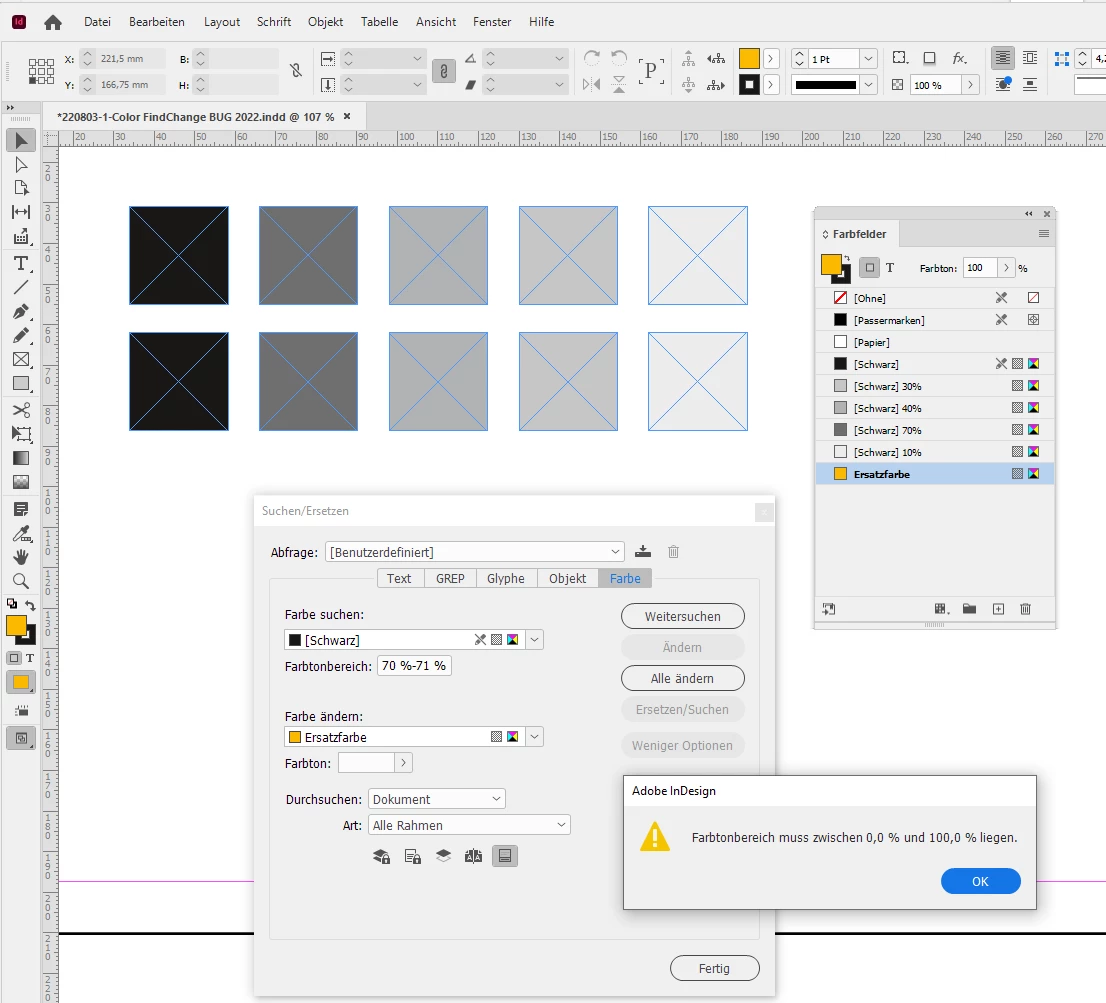This screenshot has width=1106, height=1003.
Task: Select the [Schwarz] 70% swatch
Action: pos(935,430)
